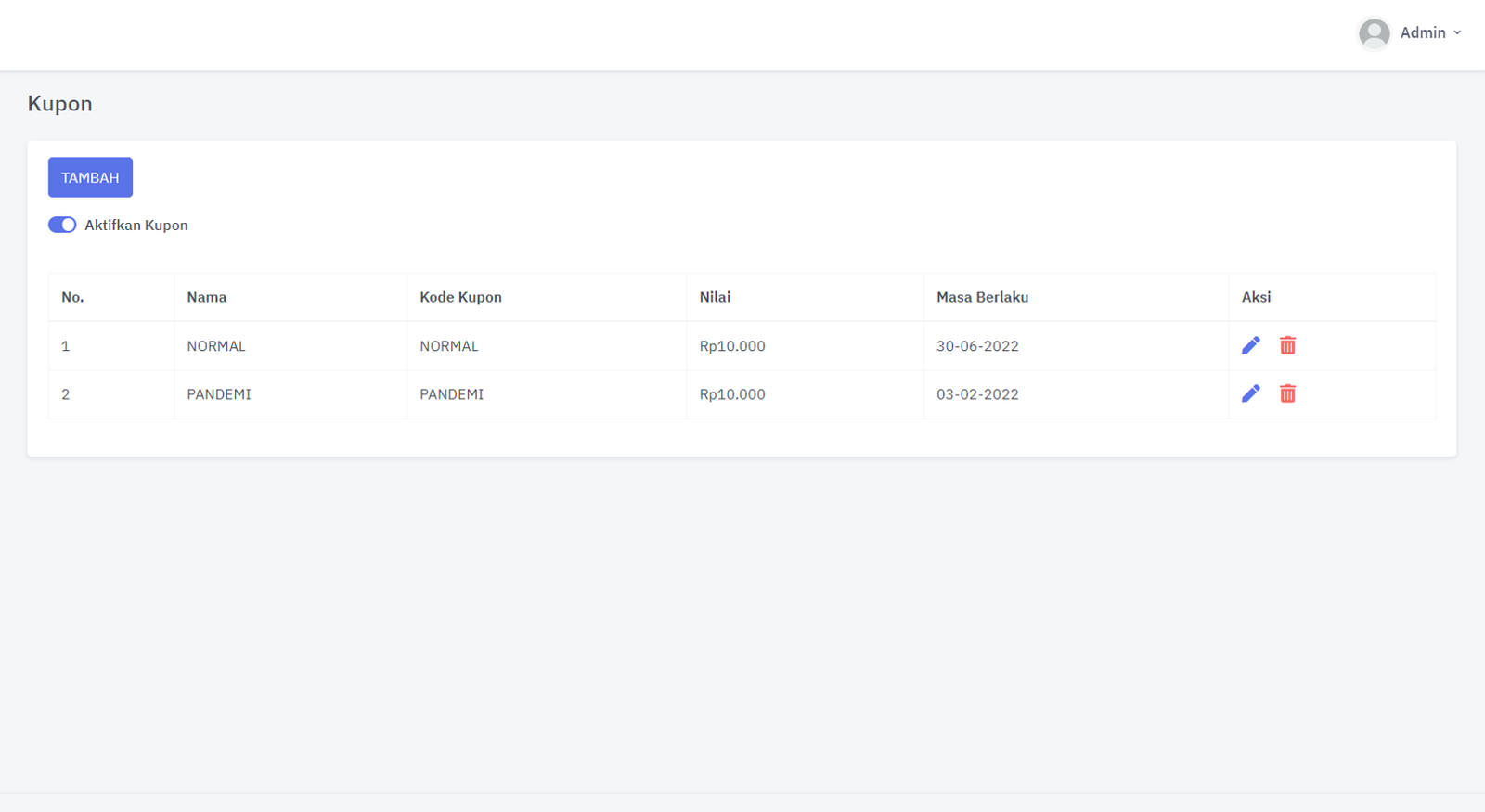The height and width of the screenshot is (812, 1485).
Task: Delete the NORMAL coupon using trash icon
Action: [1287, 345]
